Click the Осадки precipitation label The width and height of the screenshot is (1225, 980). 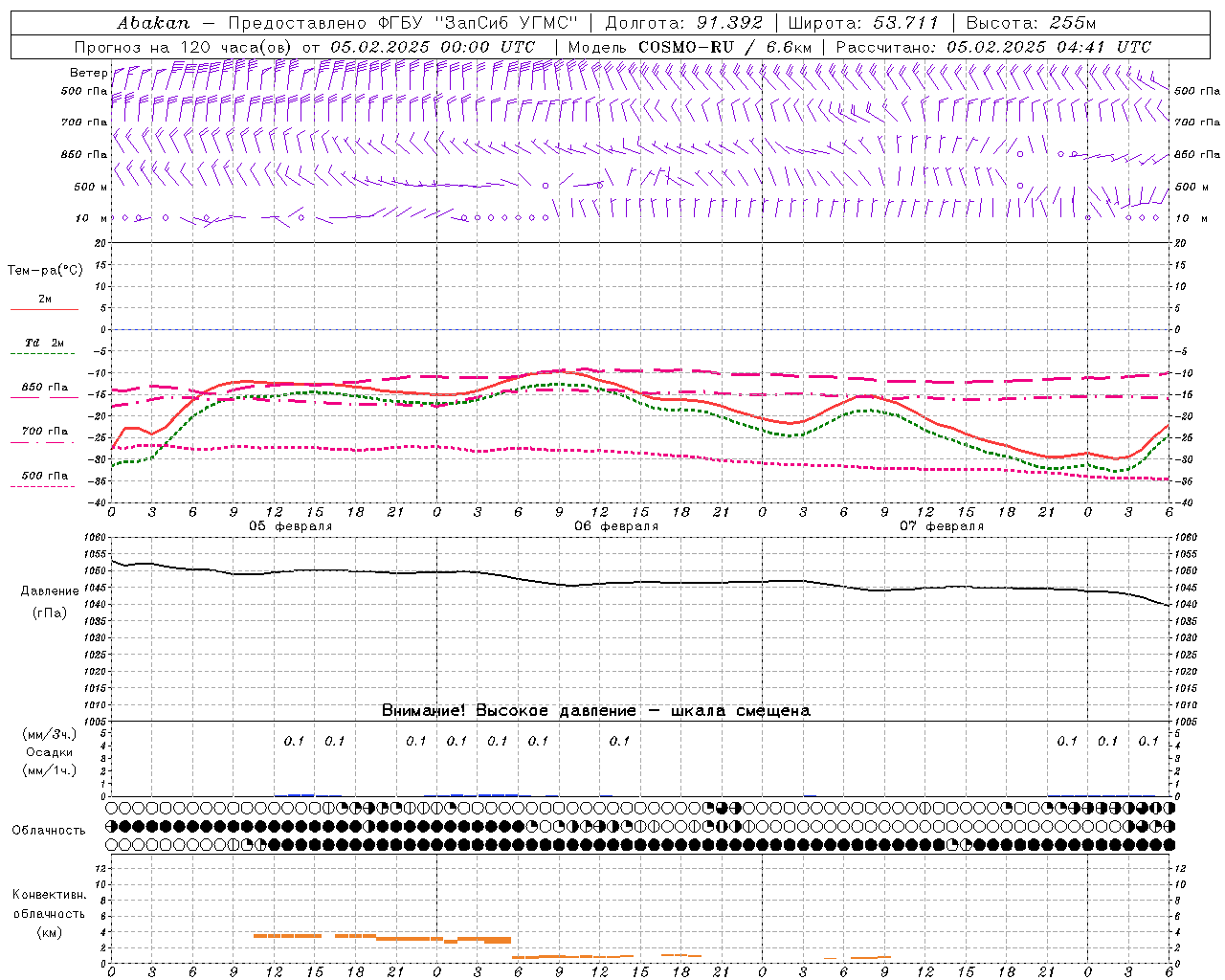point(49,752)
